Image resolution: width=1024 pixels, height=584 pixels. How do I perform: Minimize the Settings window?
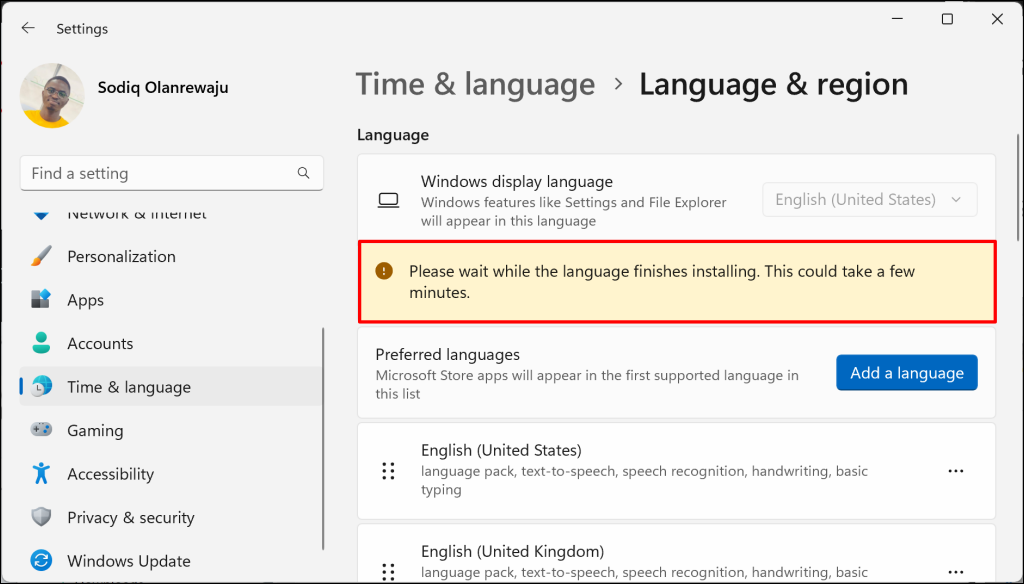[898, 19]
